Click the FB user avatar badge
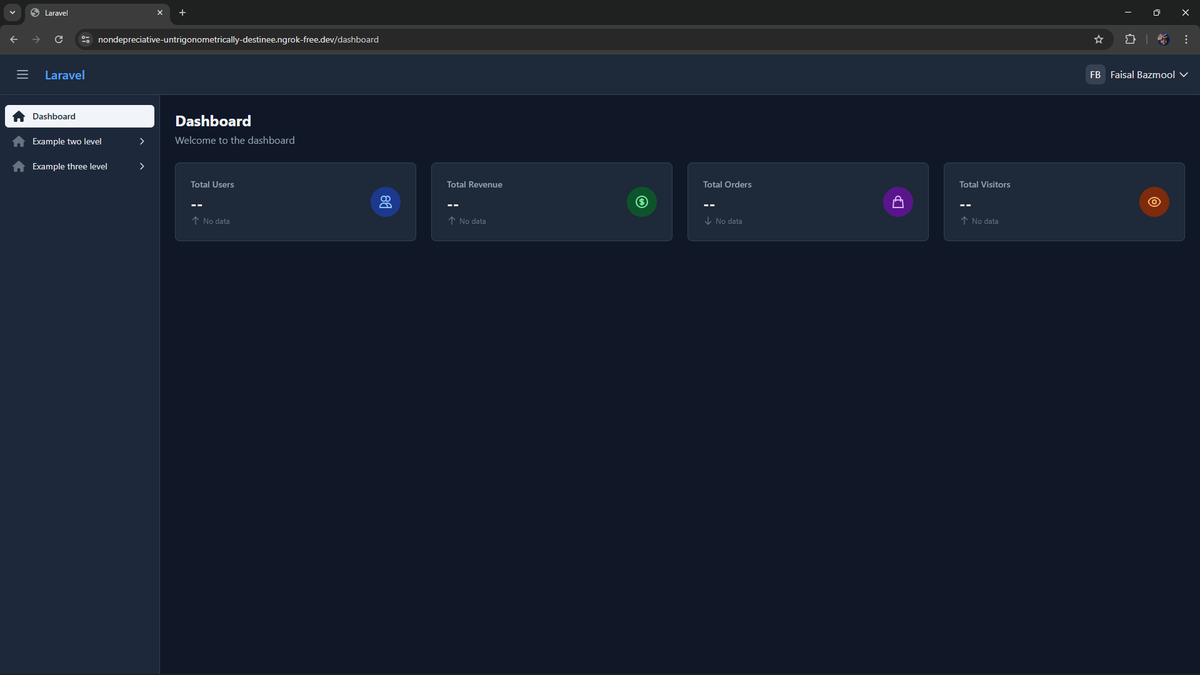1200x675 pixels. 1095,75
